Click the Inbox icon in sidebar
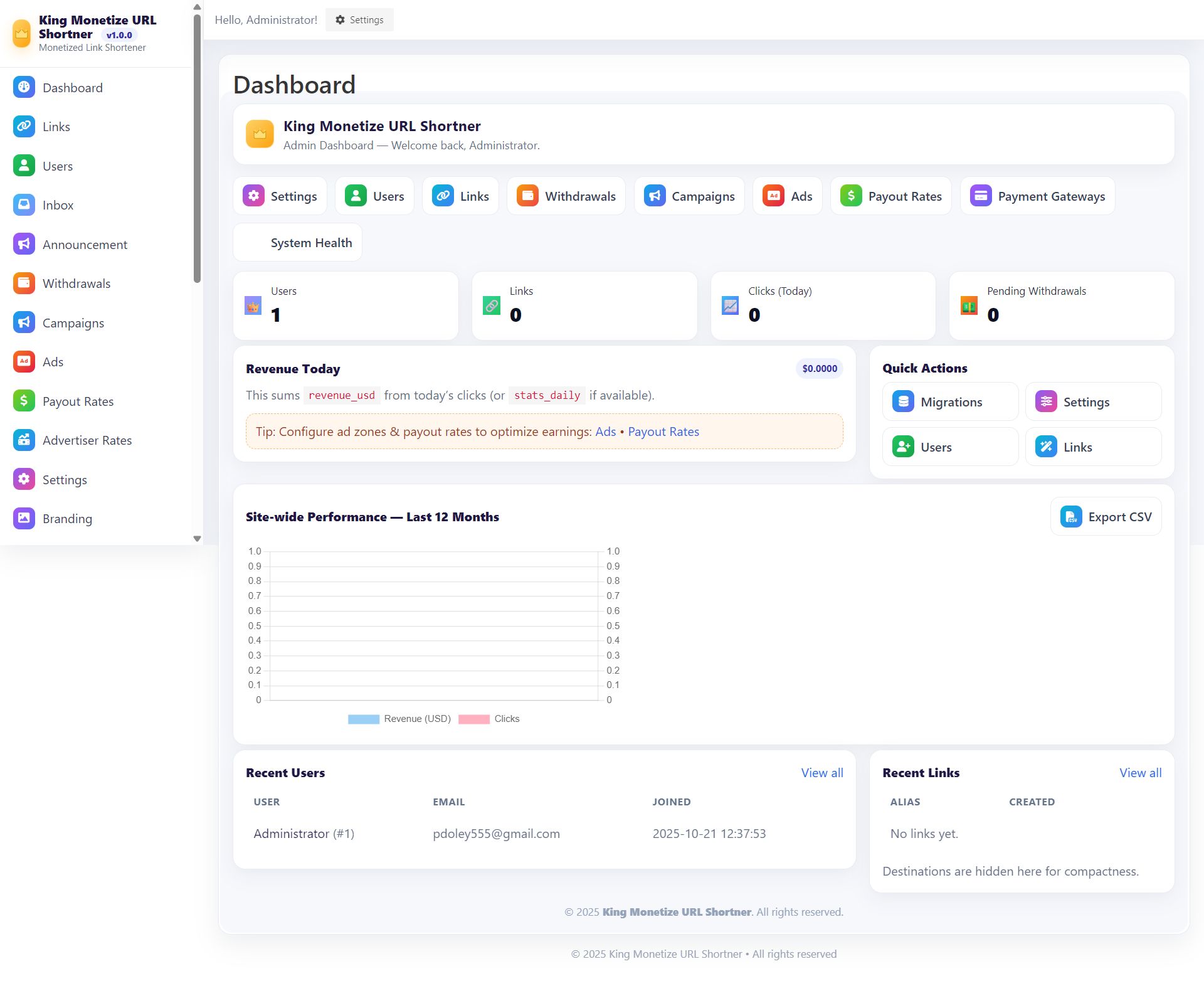 tap(24, 205)
